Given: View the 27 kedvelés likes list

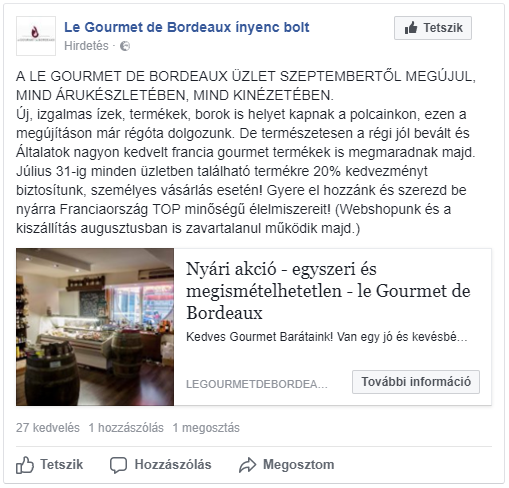Looking at the screenshot, I should pyautogui.click(x=48, y=428).
